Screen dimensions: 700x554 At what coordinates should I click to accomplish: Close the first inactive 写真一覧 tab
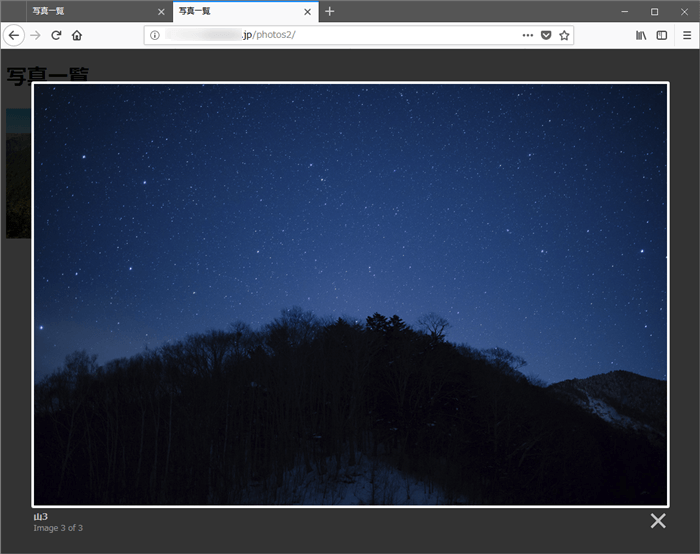161,12
